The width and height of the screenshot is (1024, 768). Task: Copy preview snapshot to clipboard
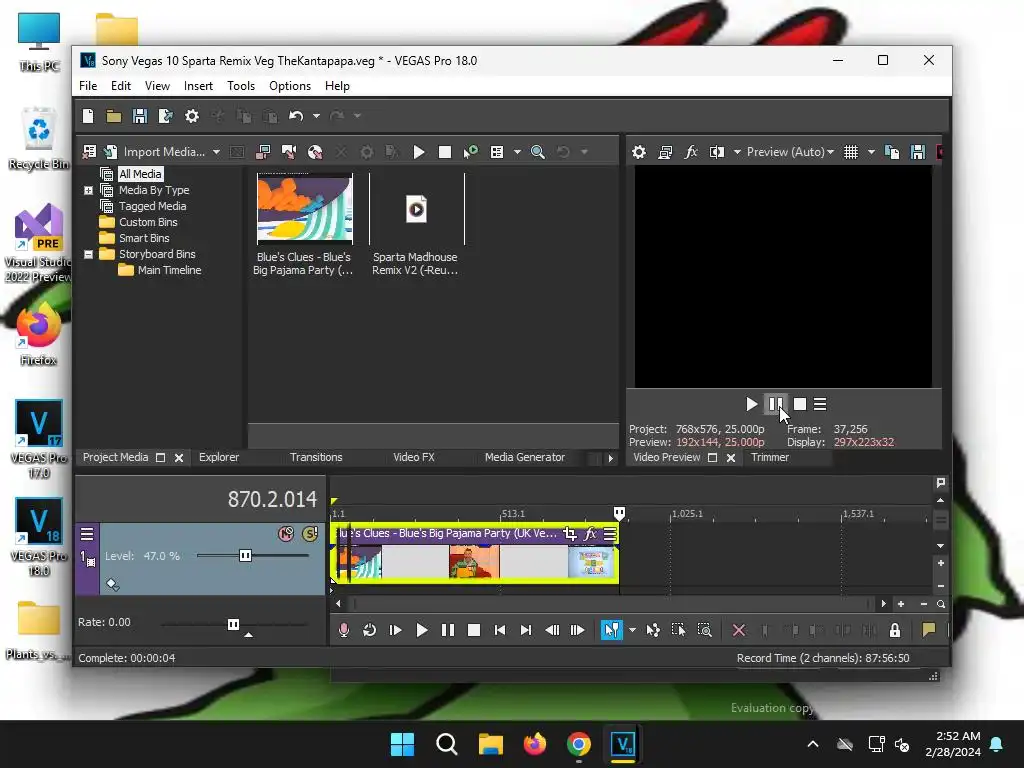pyautogui.click(x=891, y=152)
